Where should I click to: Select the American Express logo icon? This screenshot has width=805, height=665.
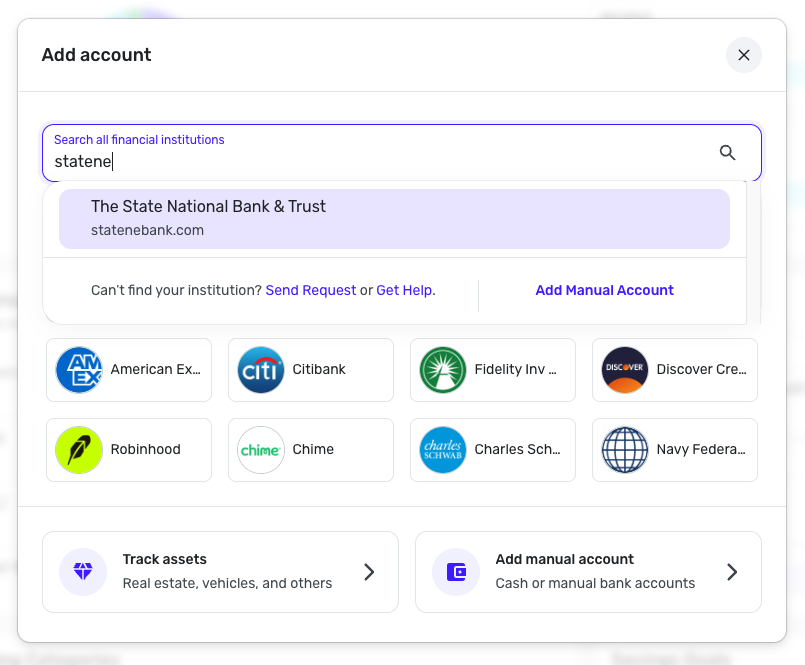click(x=80, y=370)
